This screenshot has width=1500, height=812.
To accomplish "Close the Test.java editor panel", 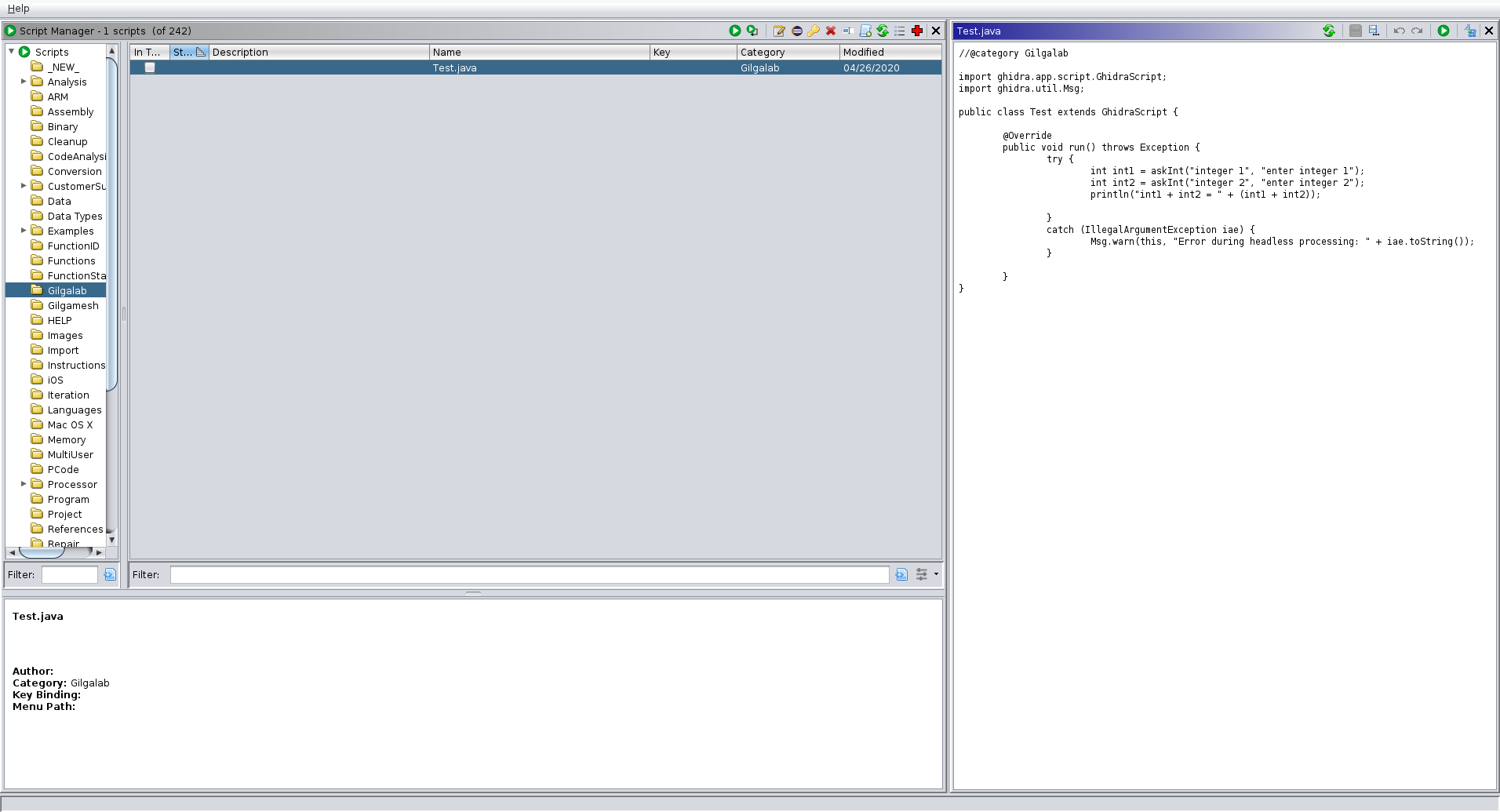I will pyautogui.click(x=1489, y=31).
